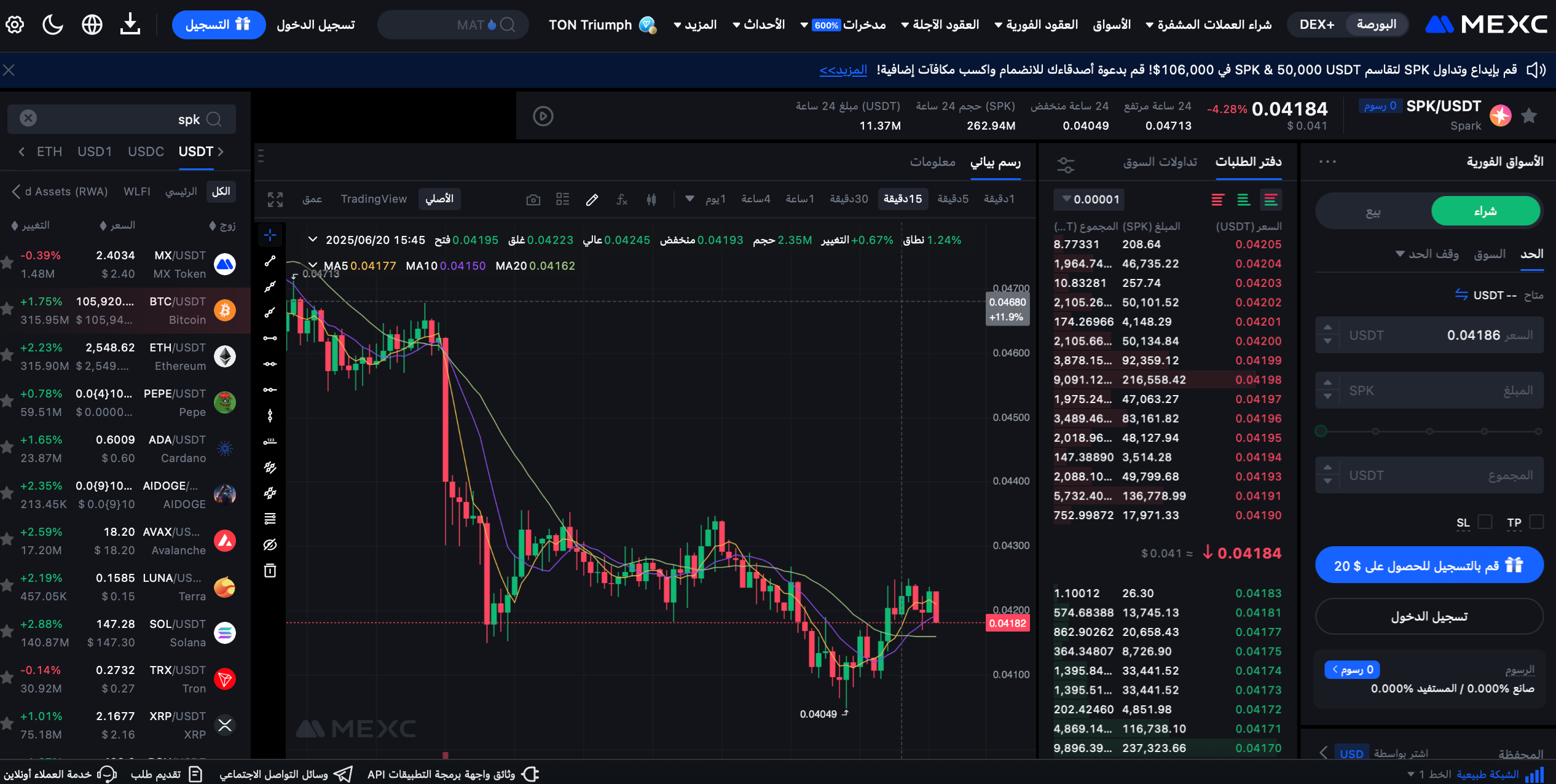
Task: Click the top search field with MAT
Action: click(453, 25)
